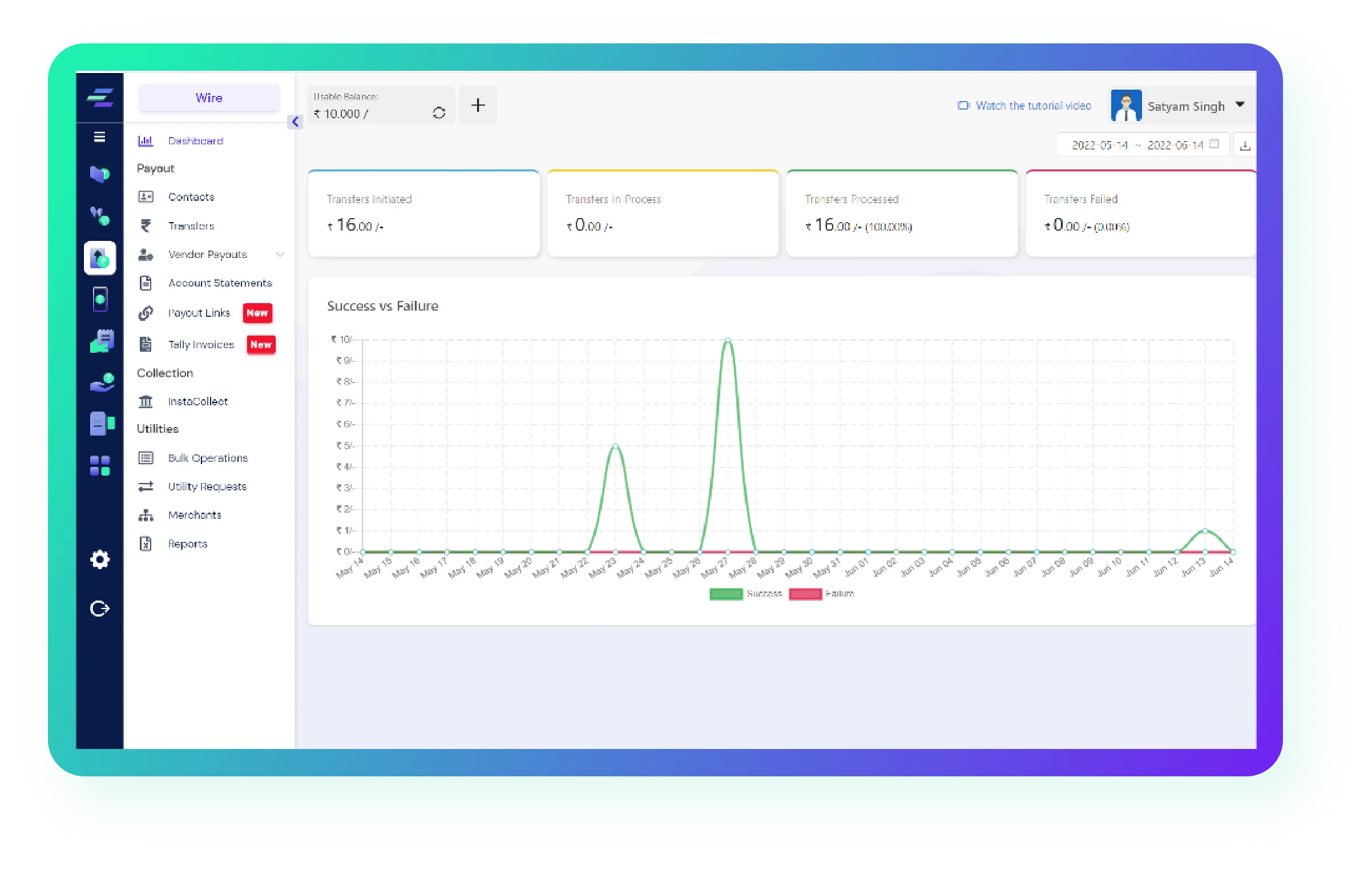The height and width of the screenshot is (870, 1372).
Task: Click the calendar icon in date range
Action: point(1214,144)
